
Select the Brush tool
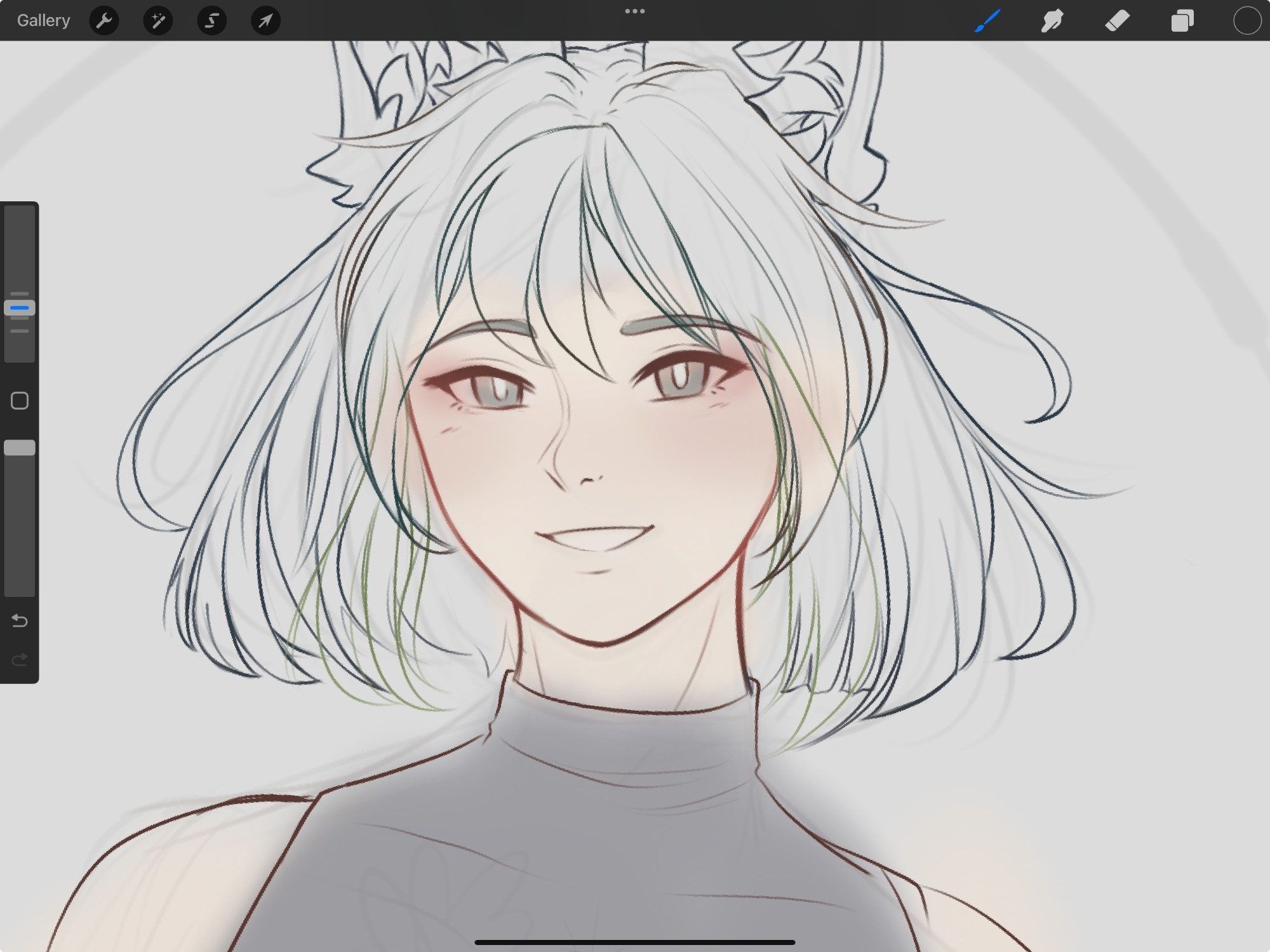point(987,20)
